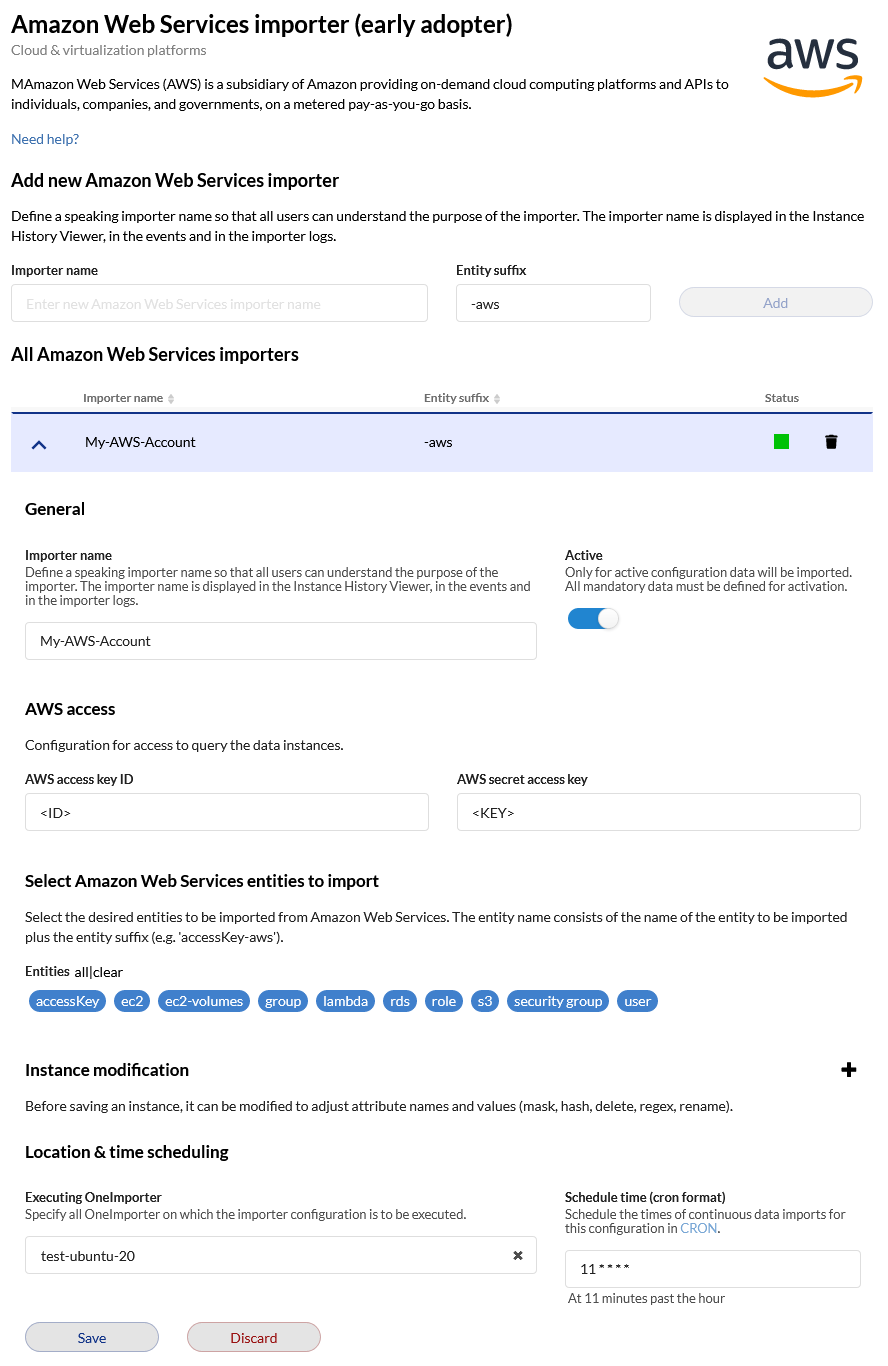The image size is (888, 1366).
Task: Toggle the Active switch off
Action: tap(593, 619)
